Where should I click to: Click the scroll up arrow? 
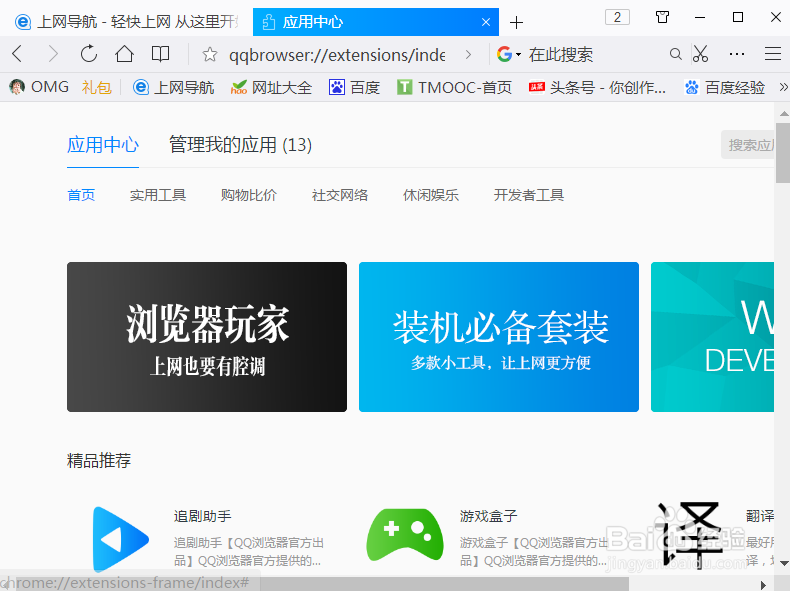[x=783, y=113]
